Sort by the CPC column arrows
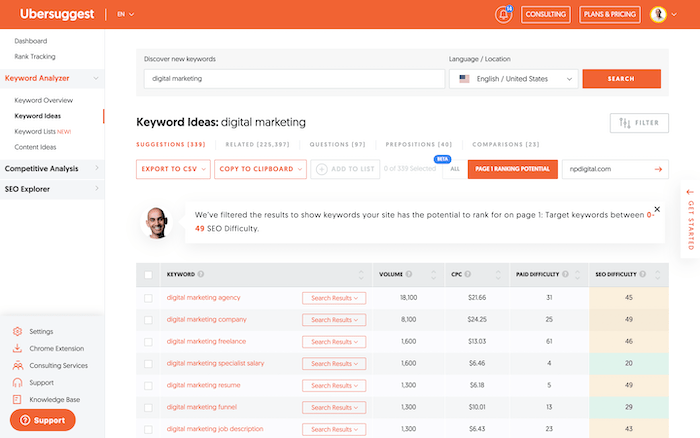This screenshot has height=438, width=700. (x=498, y=275)
